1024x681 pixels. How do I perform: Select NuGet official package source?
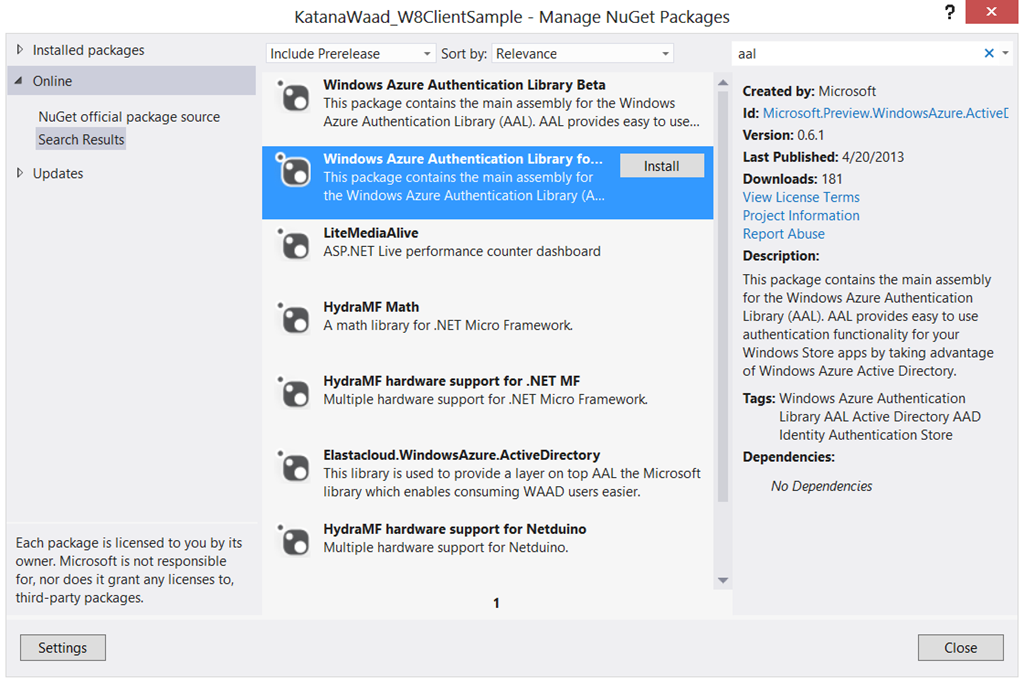coord(129,117)
